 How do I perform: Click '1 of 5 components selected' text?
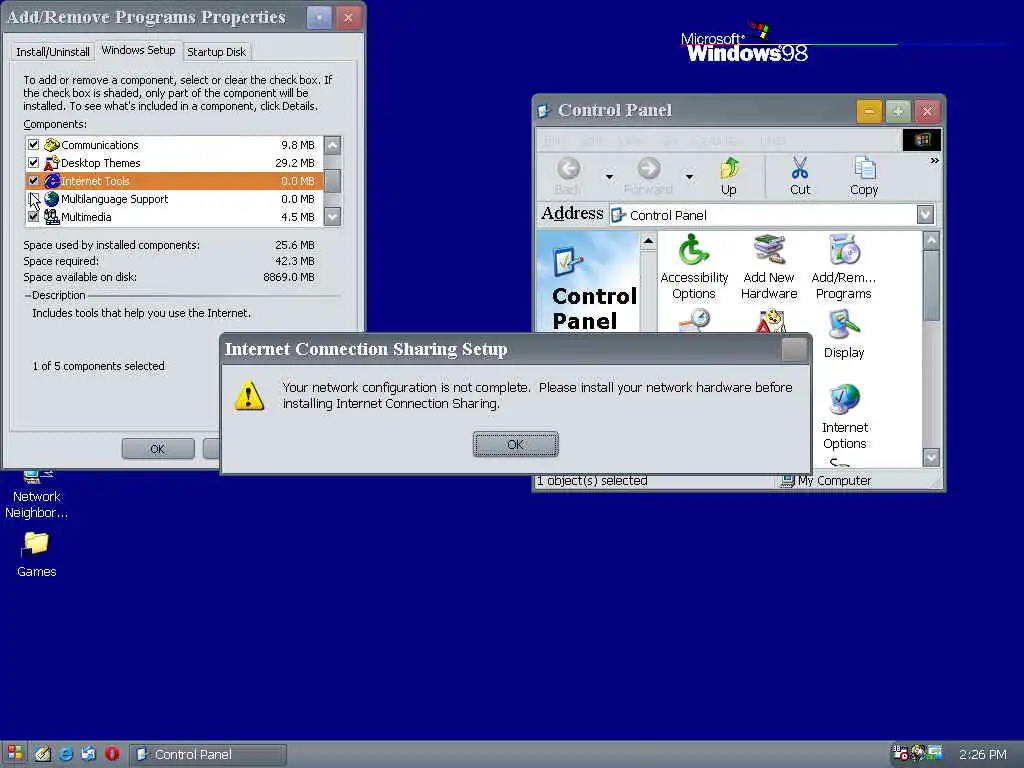(99, 366)
